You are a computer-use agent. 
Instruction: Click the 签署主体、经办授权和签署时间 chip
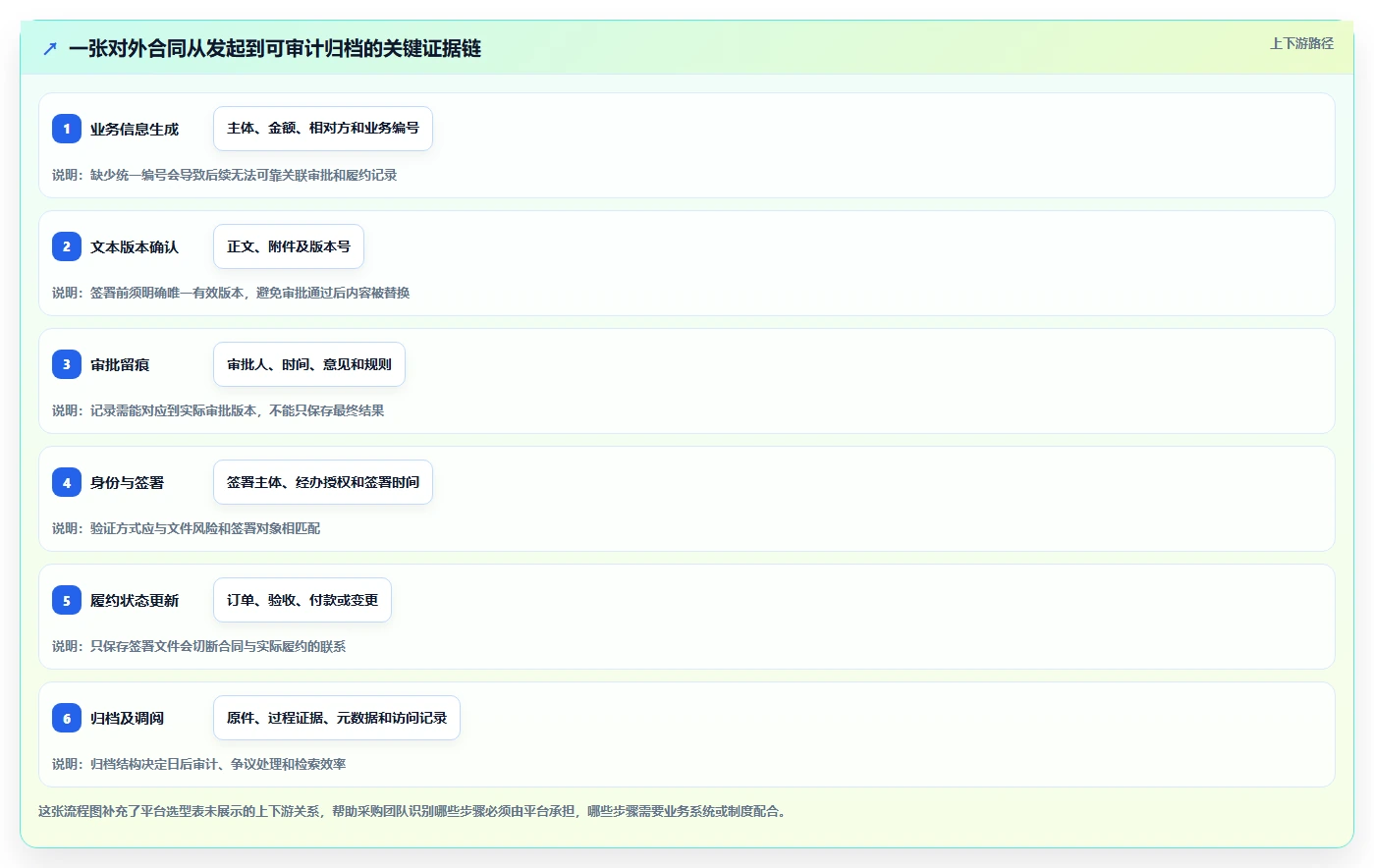pyautogui.click(x=323, y=482)
